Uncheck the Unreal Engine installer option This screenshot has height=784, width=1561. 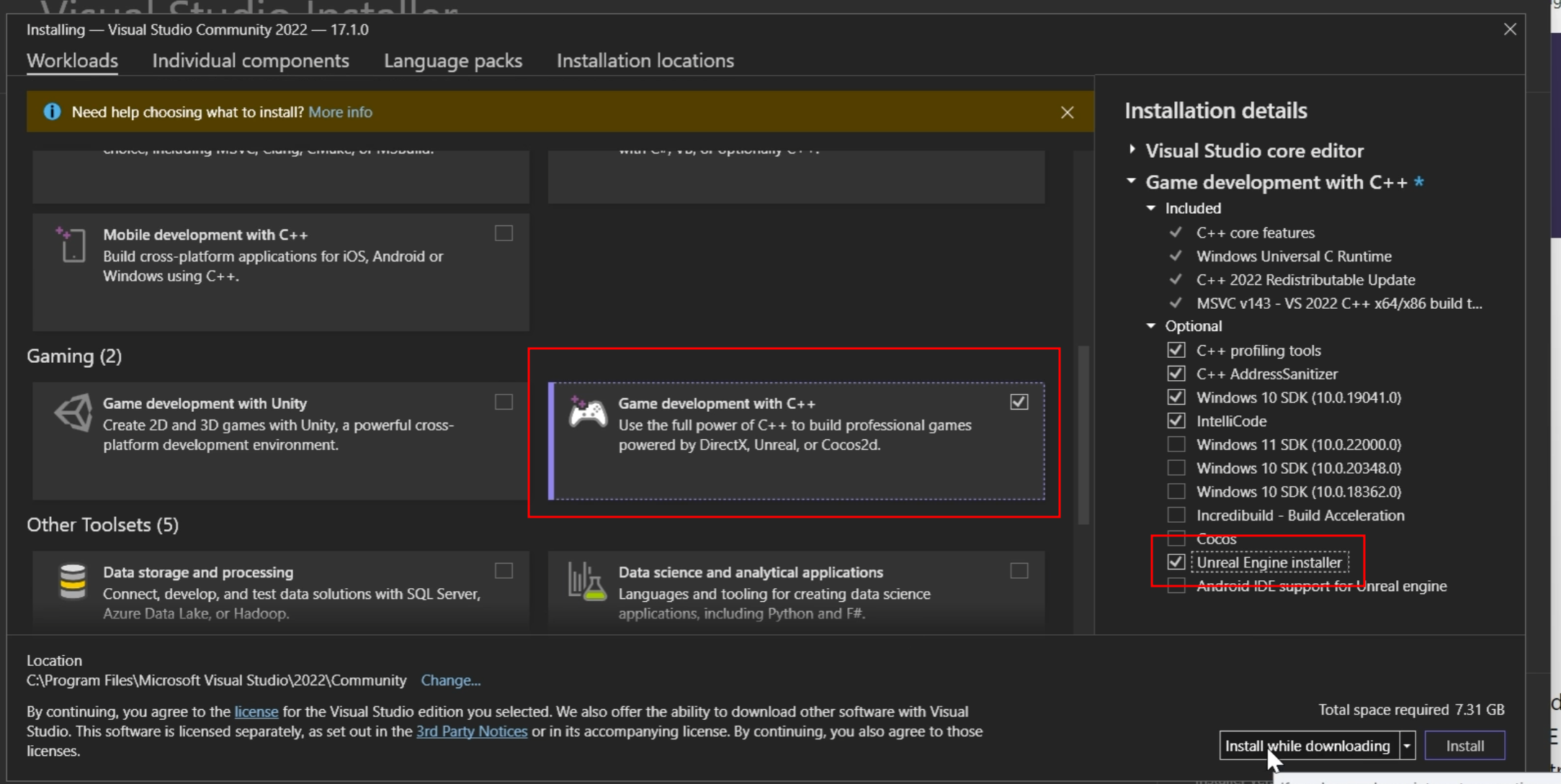1176,562
